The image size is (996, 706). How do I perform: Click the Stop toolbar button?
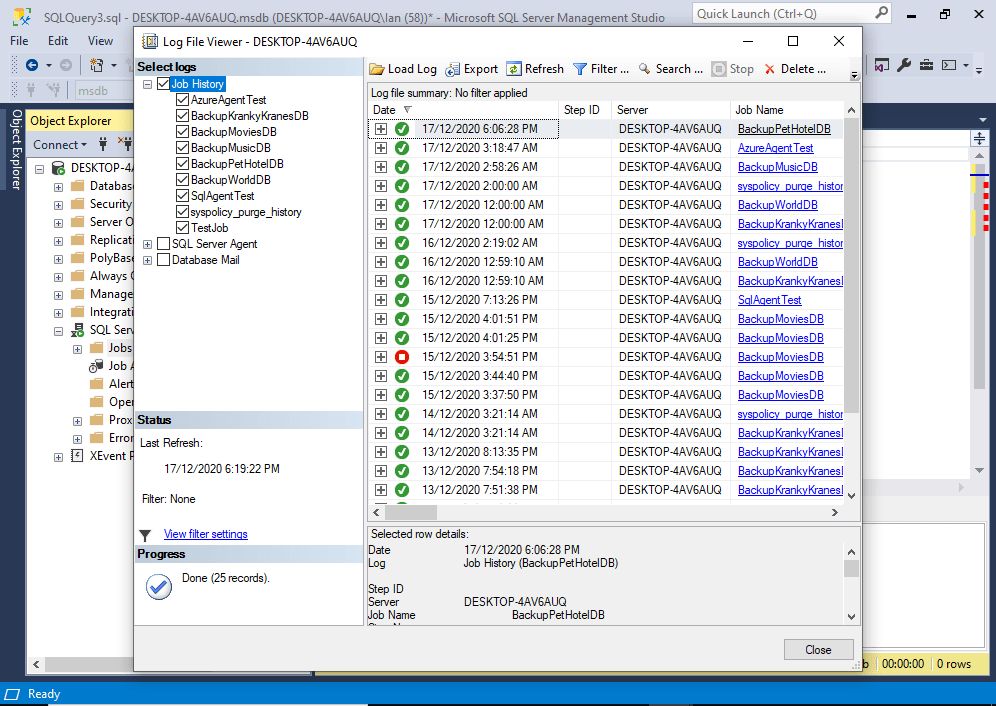(732, 69)
